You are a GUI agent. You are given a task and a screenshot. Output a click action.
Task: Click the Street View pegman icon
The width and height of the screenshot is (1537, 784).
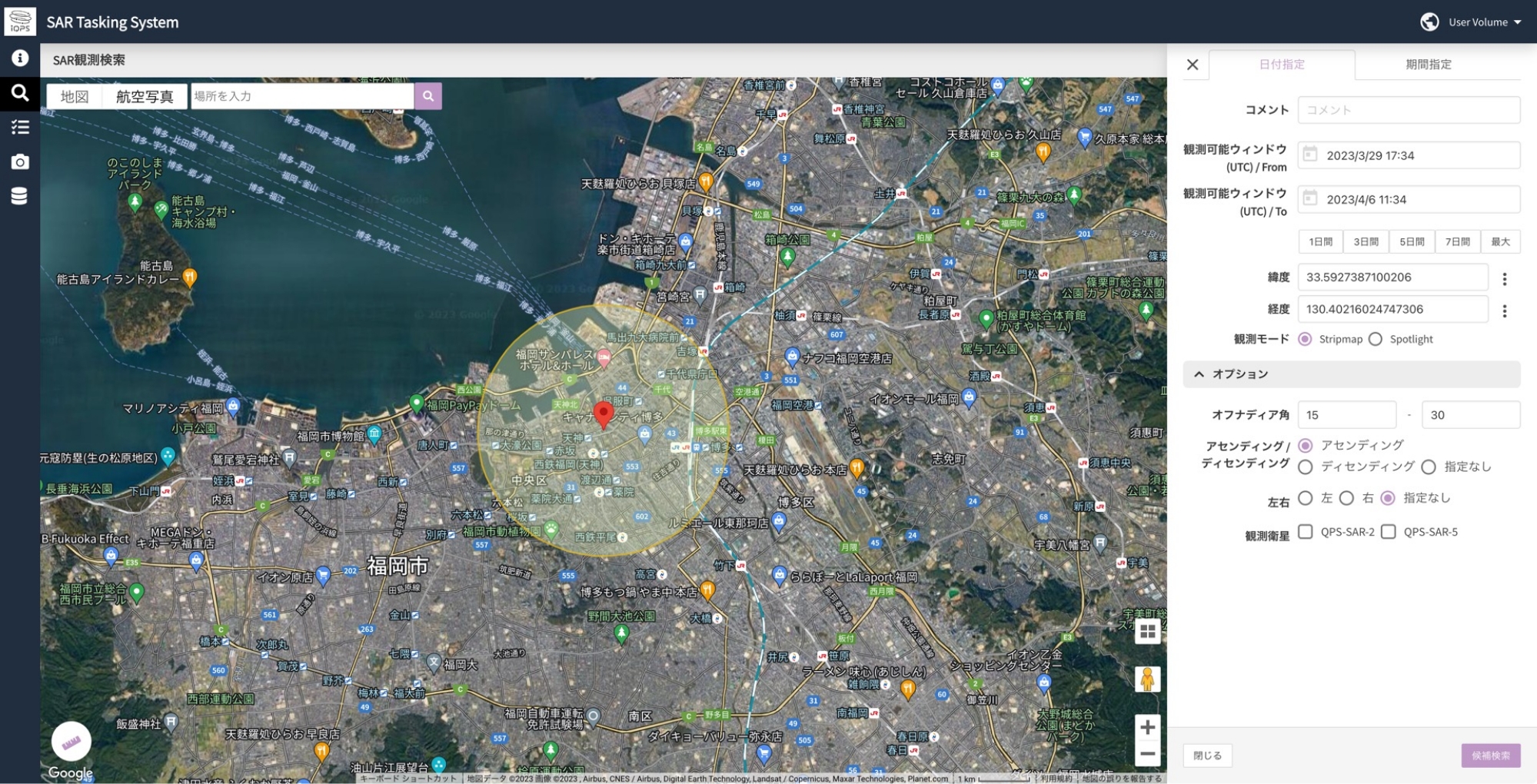(x=1148, y=679)
